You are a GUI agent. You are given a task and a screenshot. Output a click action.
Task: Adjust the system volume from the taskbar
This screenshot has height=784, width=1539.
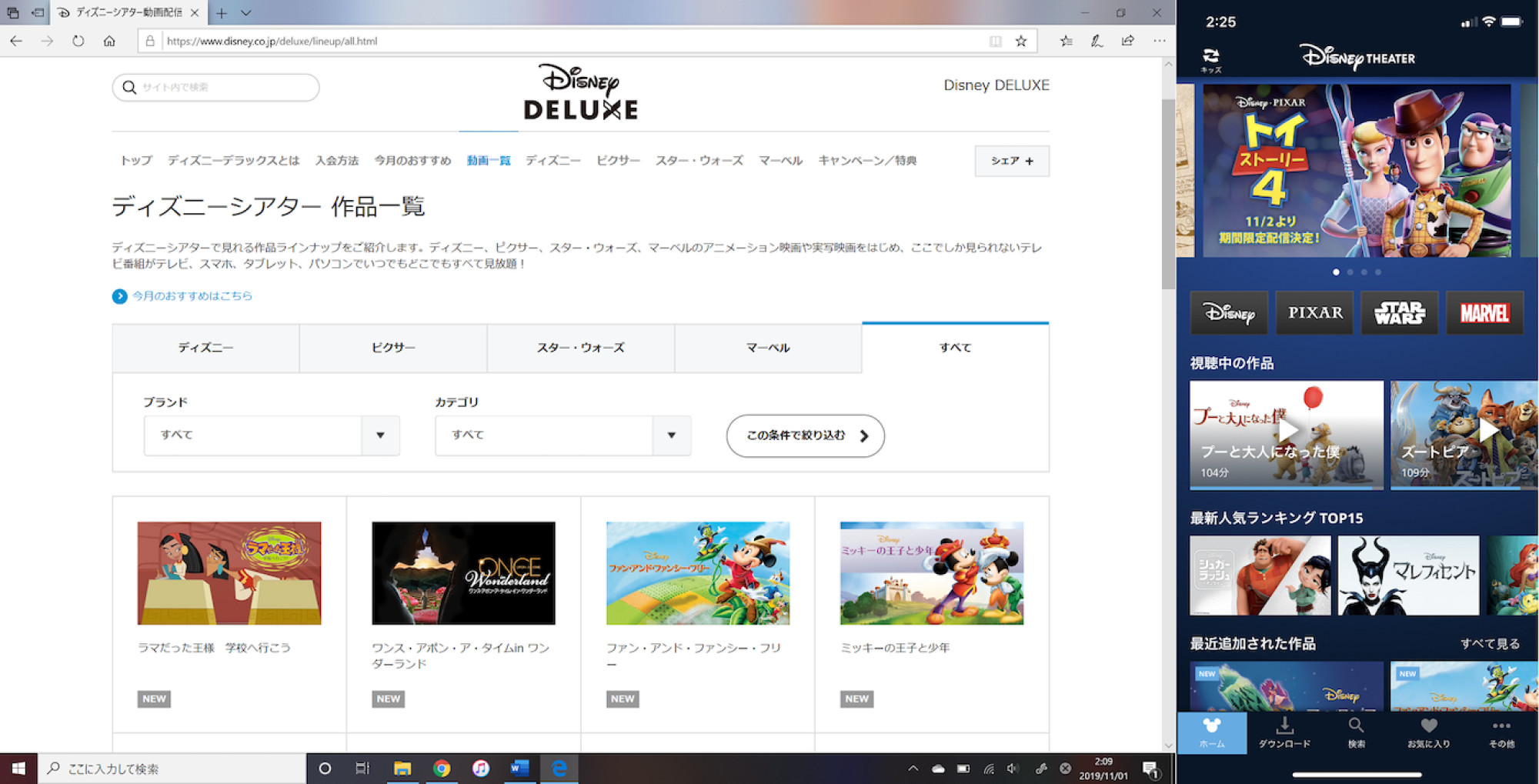tap(1013, 768)
